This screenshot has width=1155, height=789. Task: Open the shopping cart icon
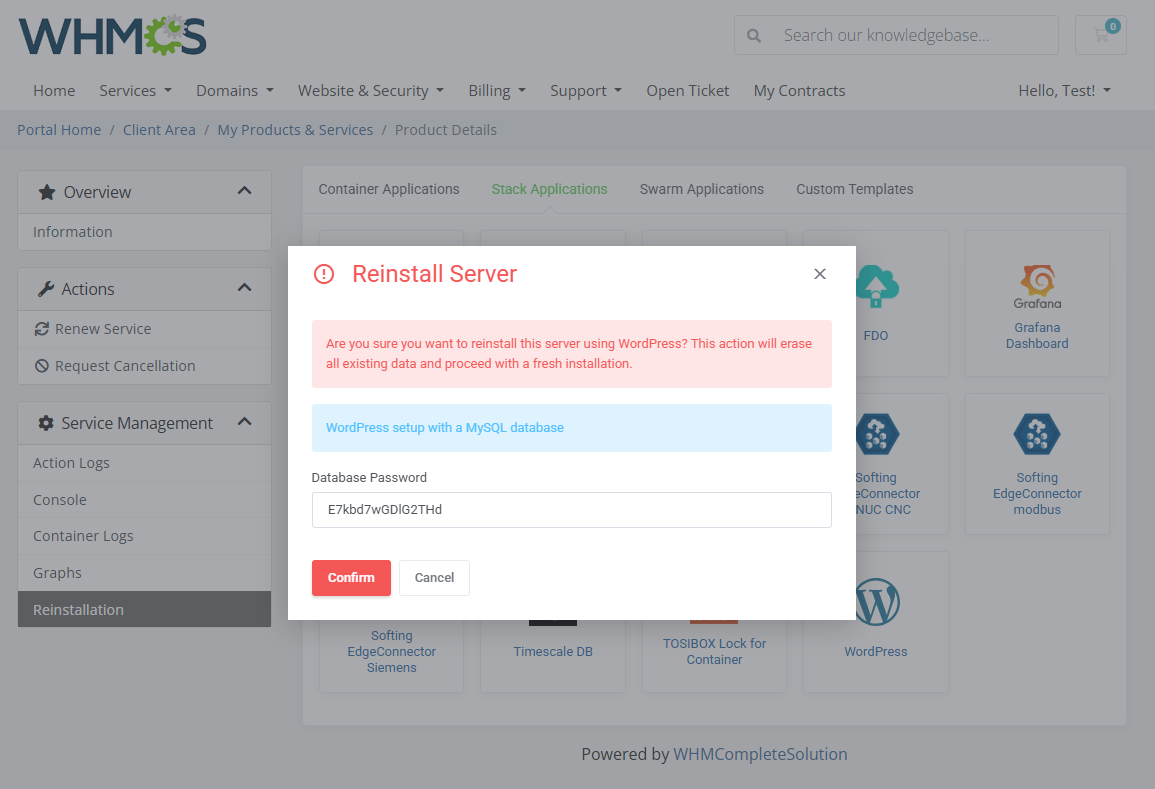pyautogui.click(x=1100, y=34)
